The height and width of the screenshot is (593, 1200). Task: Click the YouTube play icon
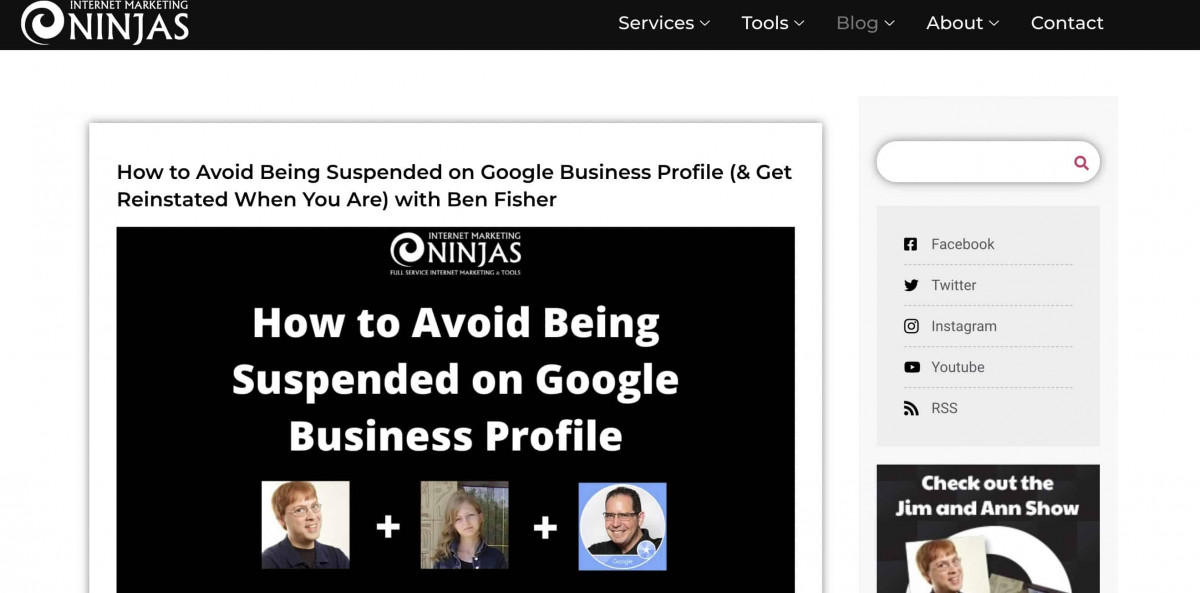click(911, 367)
